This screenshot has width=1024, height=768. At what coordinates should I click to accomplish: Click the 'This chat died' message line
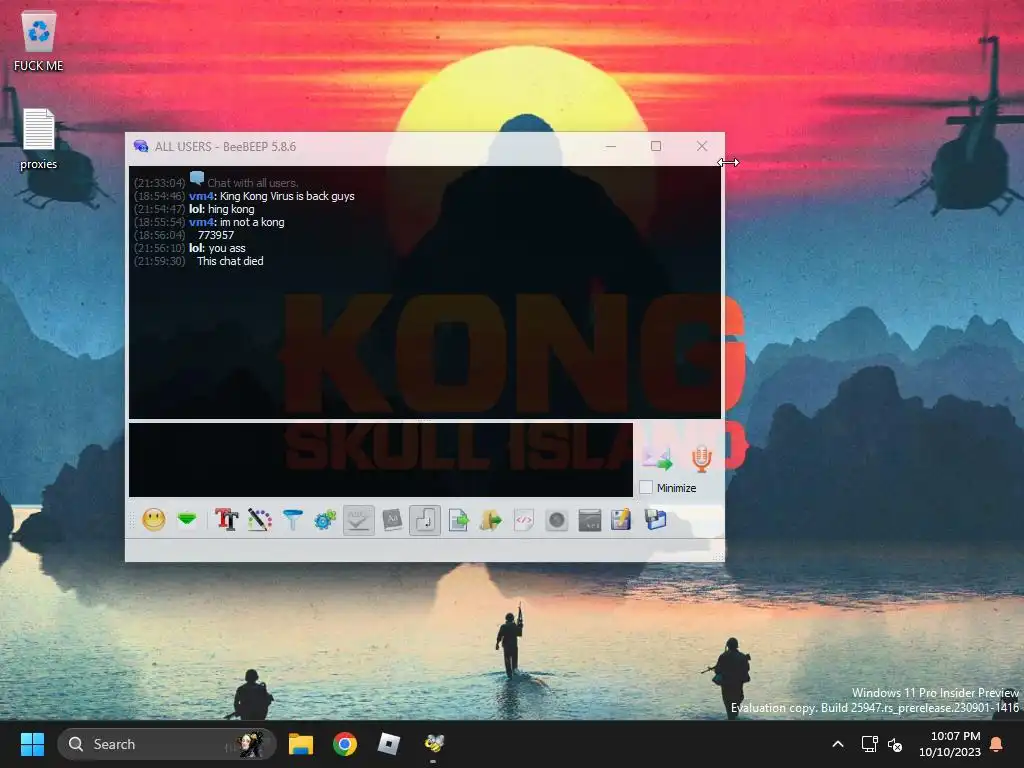(230, 261)
